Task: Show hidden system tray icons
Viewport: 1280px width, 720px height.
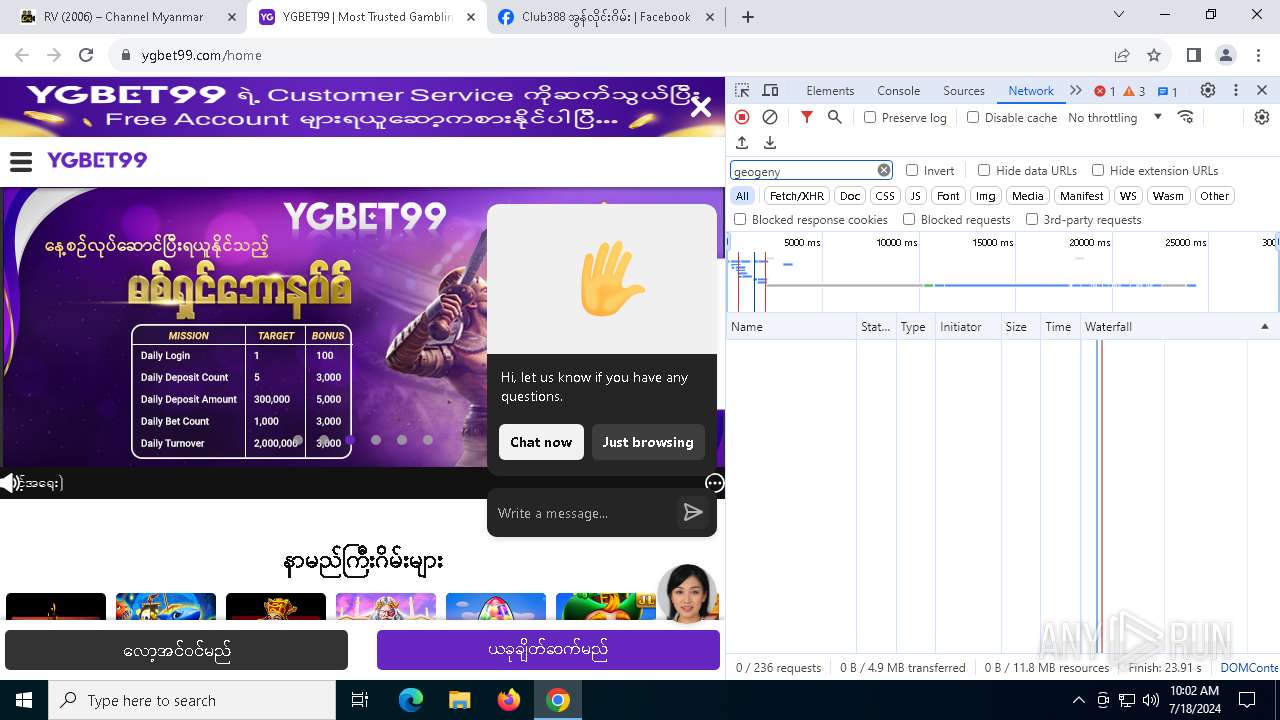Action: point(1078,700)
